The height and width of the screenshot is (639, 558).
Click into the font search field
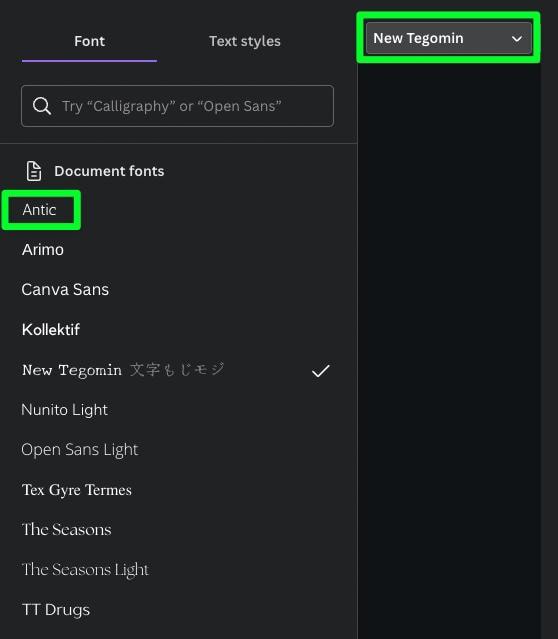pyautogui.click(x=177, y=106)
